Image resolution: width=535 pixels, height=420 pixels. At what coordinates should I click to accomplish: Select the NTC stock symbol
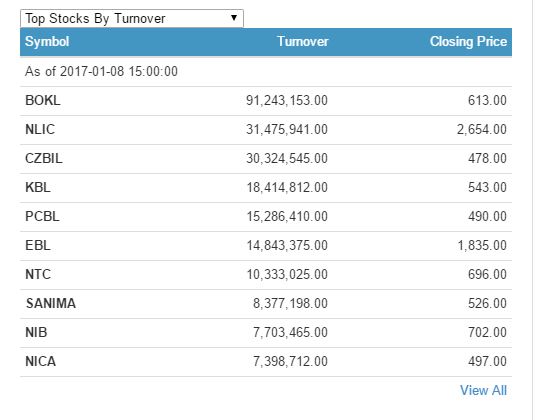38,274
